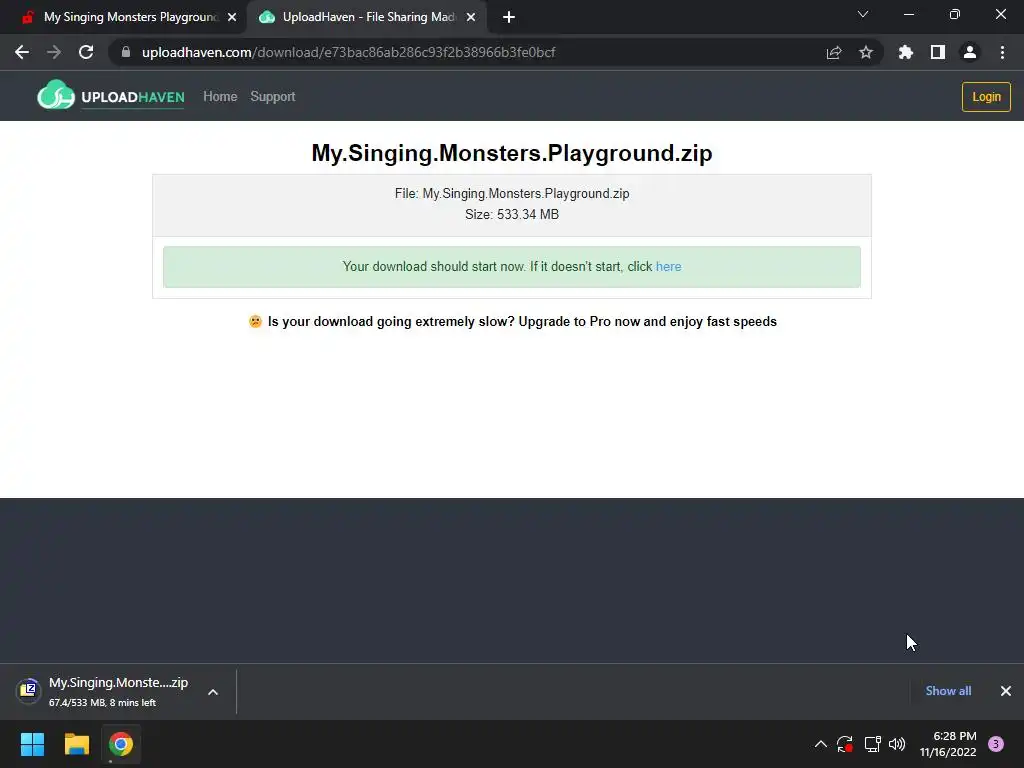The height and width of the screenshot is (768, 1024).
Task: Click Show all downloads
Action: click(948, 691)
